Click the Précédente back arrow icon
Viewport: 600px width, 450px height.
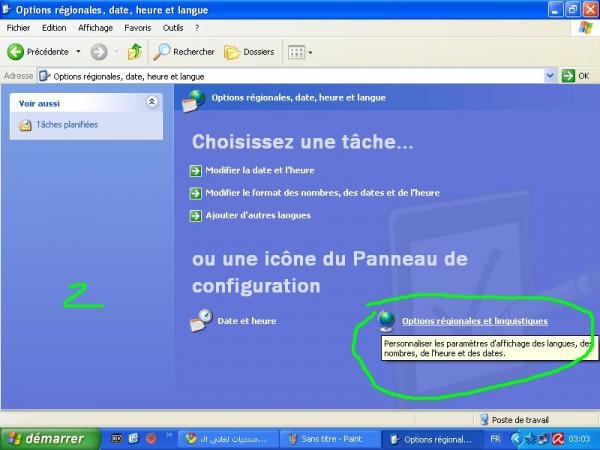16,51
